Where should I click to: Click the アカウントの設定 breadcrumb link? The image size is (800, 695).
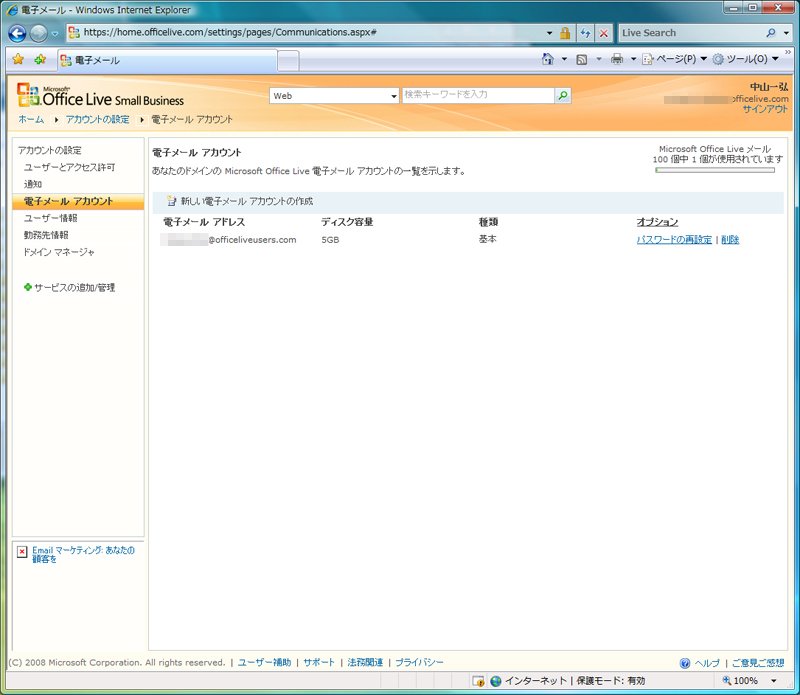(x=97, y=119)
